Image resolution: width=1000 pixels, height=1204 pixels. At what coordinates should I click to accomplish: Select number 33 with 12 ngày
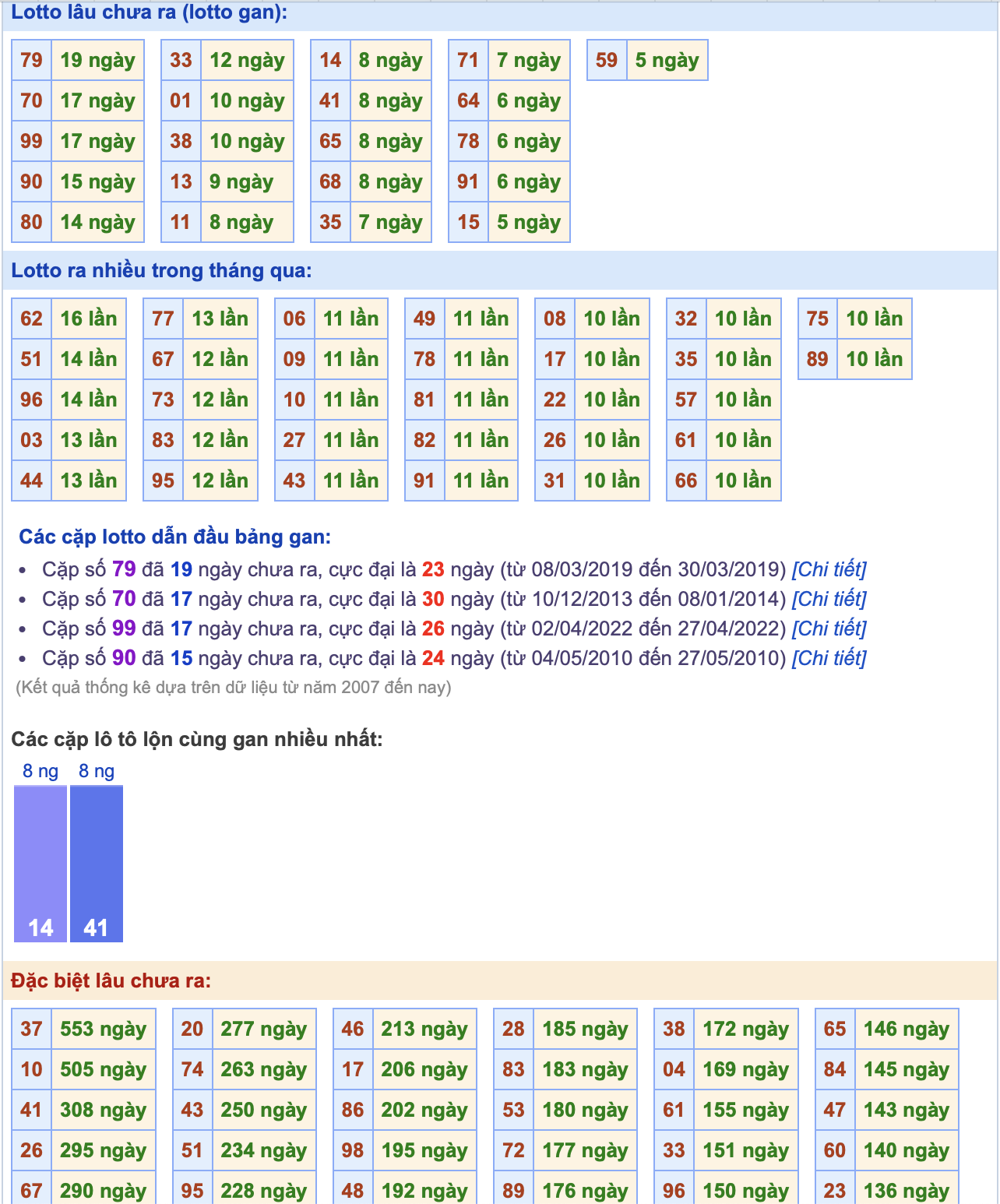pos(181,60)
